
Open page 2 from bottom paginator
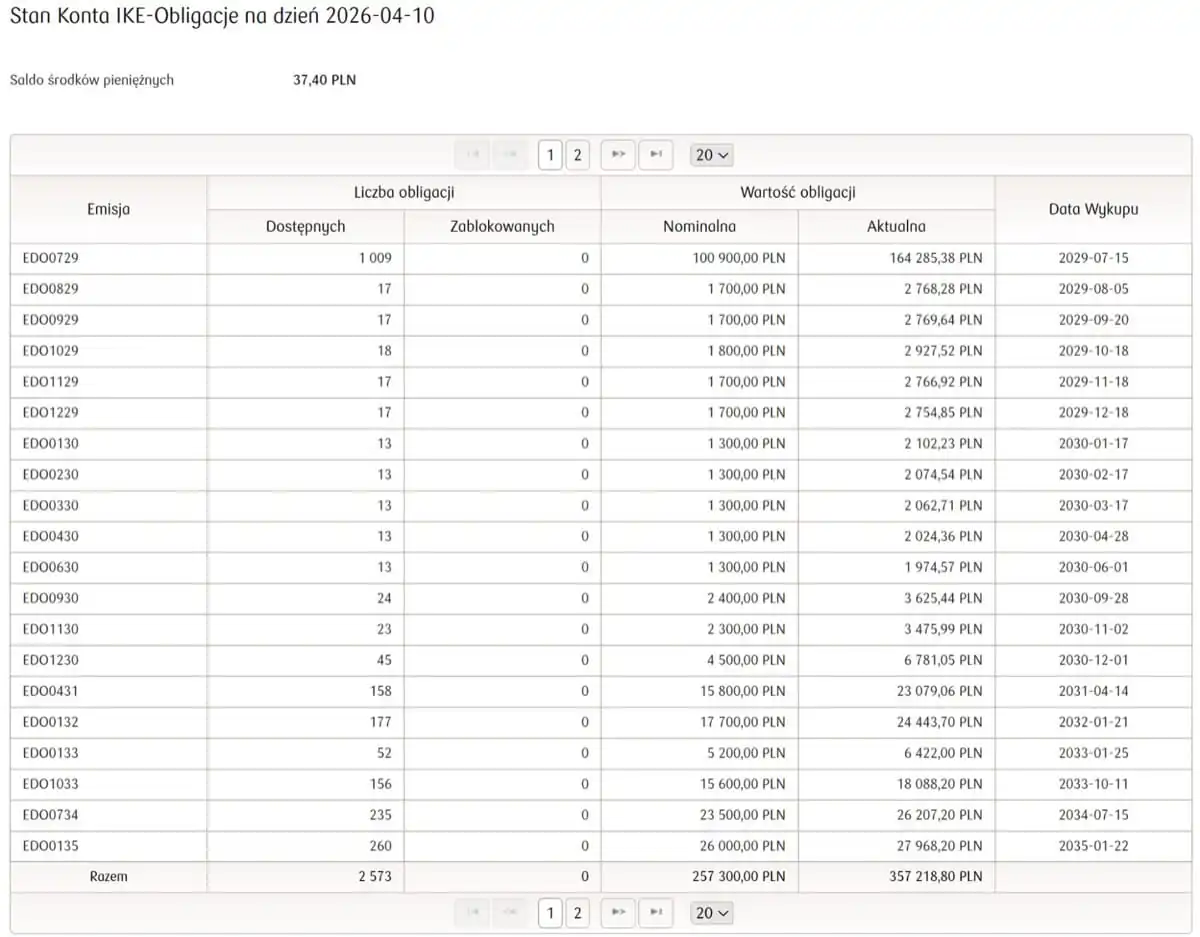point(577,912)
